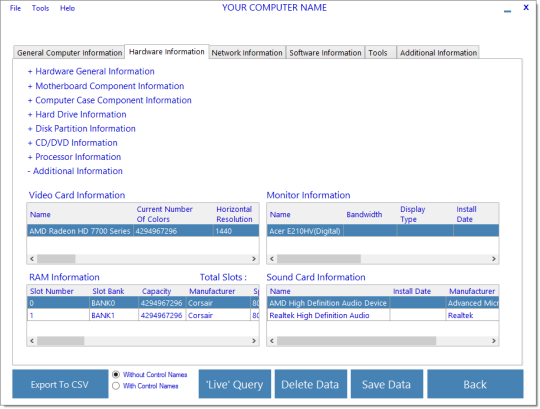This screenshot has width=540, height=409.
Task: Open the Software Information tab
Action: [x=325, y=53]
